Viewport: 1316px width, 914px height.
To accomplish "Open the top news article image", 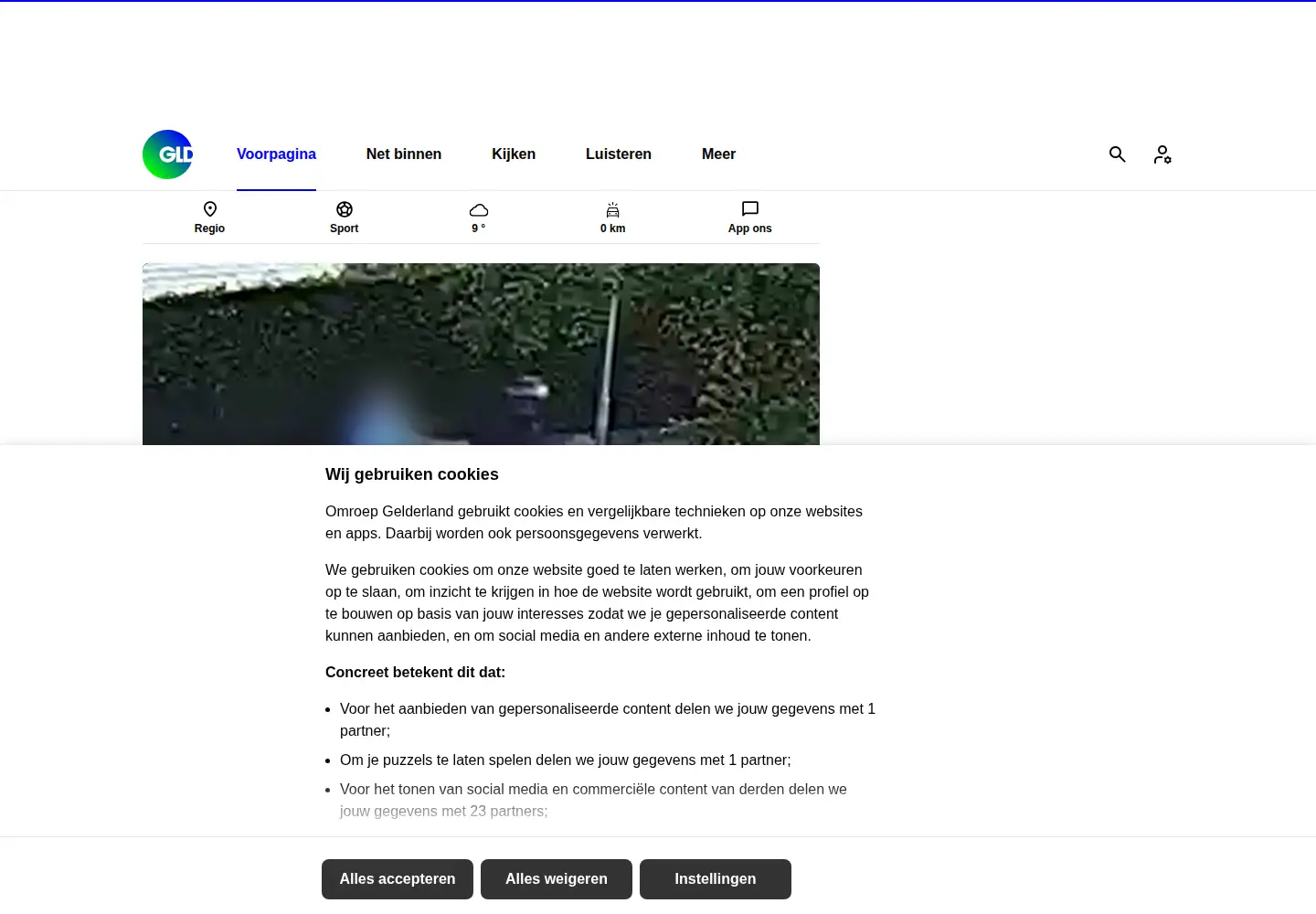I will pyautogui.click(x=481, y=355).
